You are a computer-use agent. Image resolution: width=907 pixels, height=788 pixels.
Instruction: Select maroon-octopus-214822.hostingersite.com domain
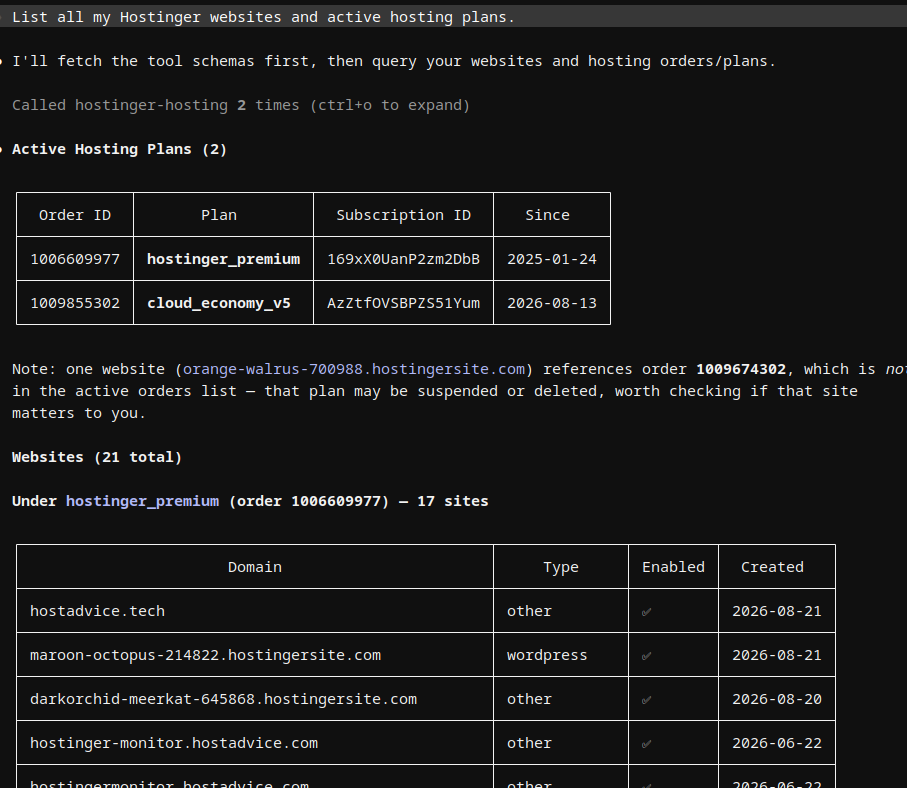pyautogui.click(x=205, y=655)
